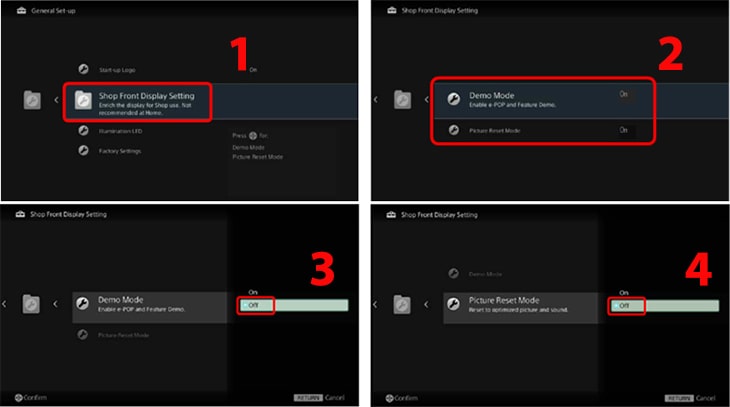The height and width of the screenshot is (407, 730).
Task: Click the dimmed Picture Reset Mode label in screen 3
Action: click(123, 335)
